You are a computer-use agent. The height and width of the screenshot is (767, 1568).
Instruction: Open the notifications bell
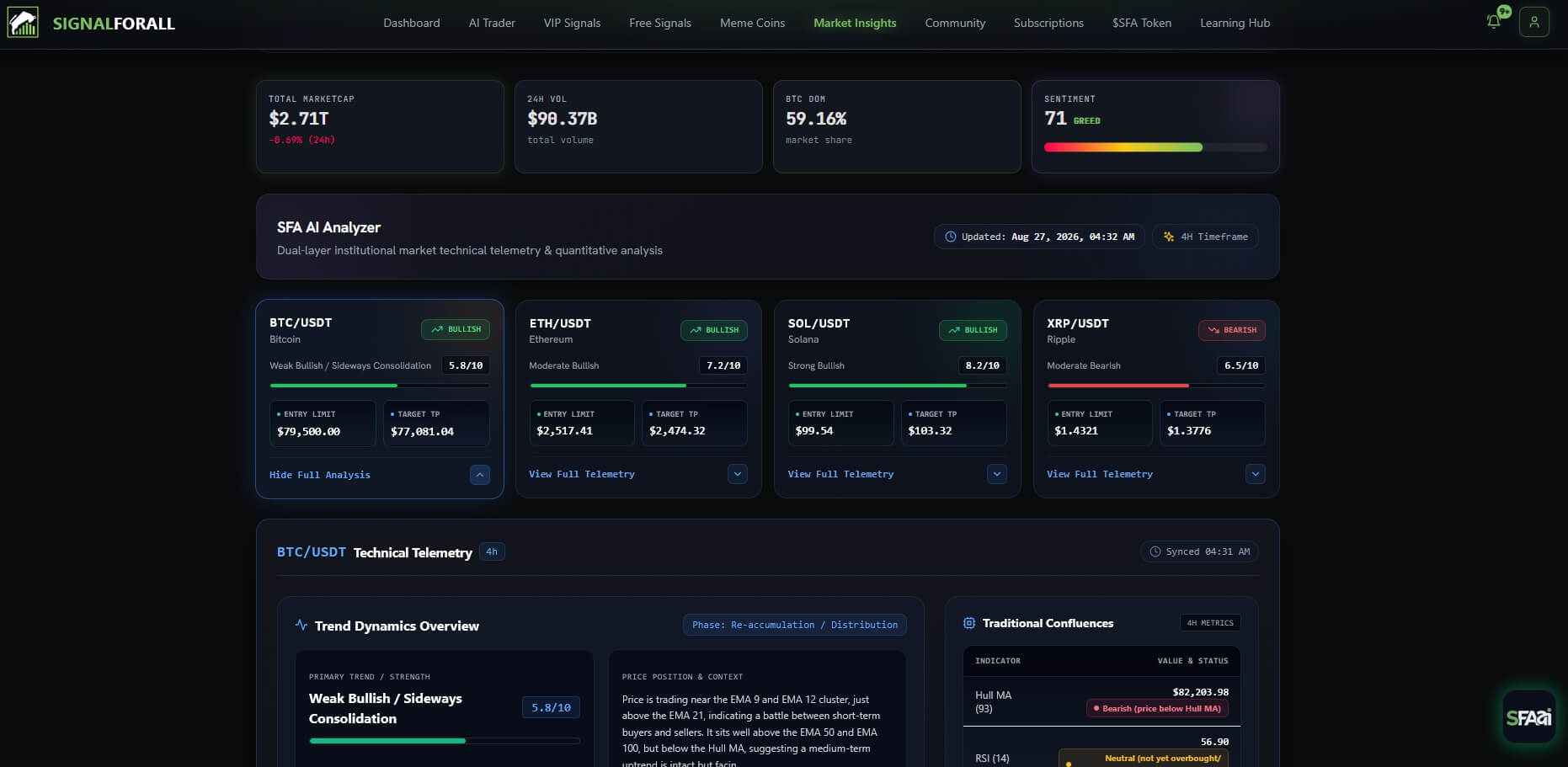pyautogui.click(x=1494, y=22)
